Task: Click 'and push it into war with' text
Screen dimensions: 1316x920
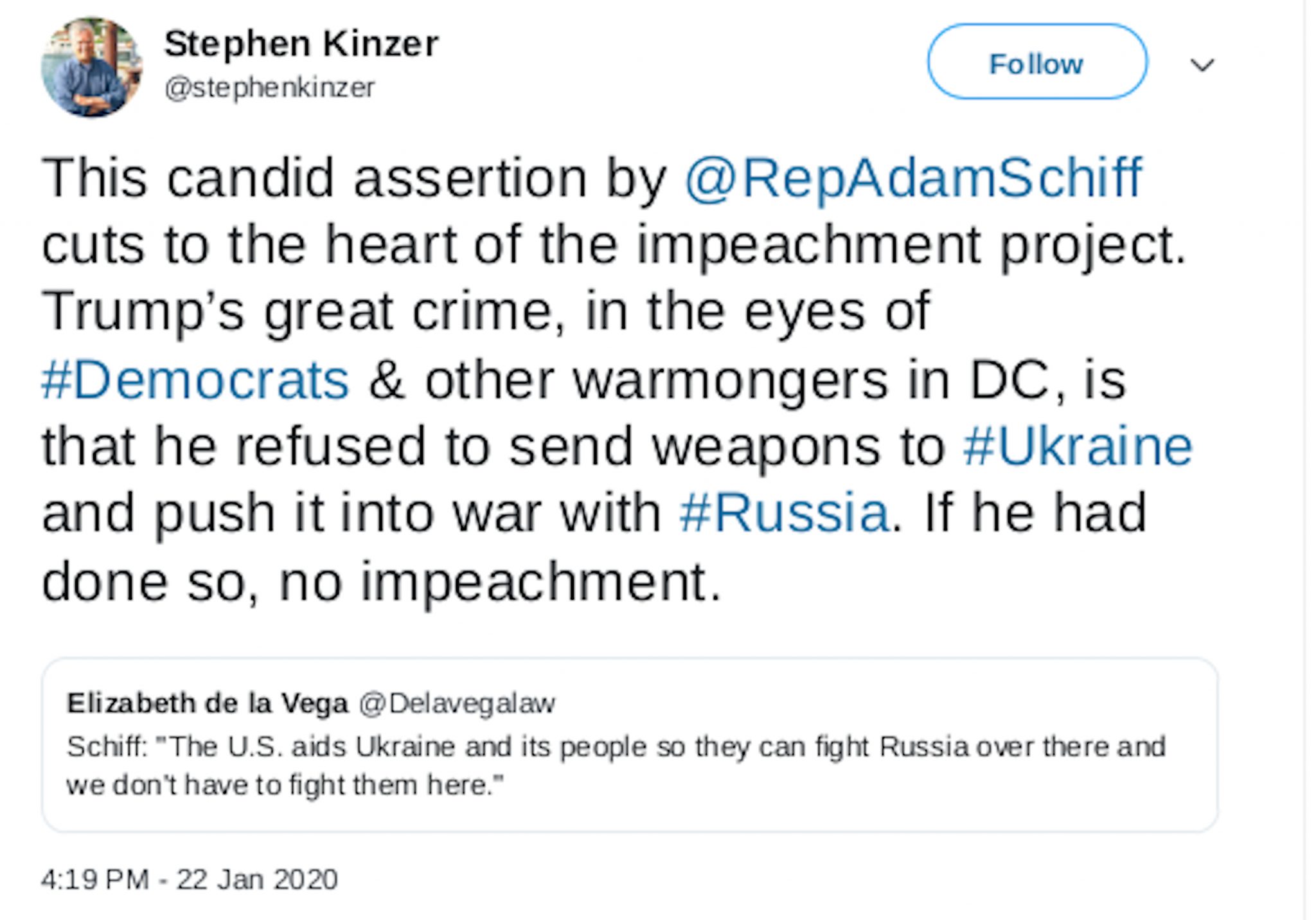Action: [351, 513]
